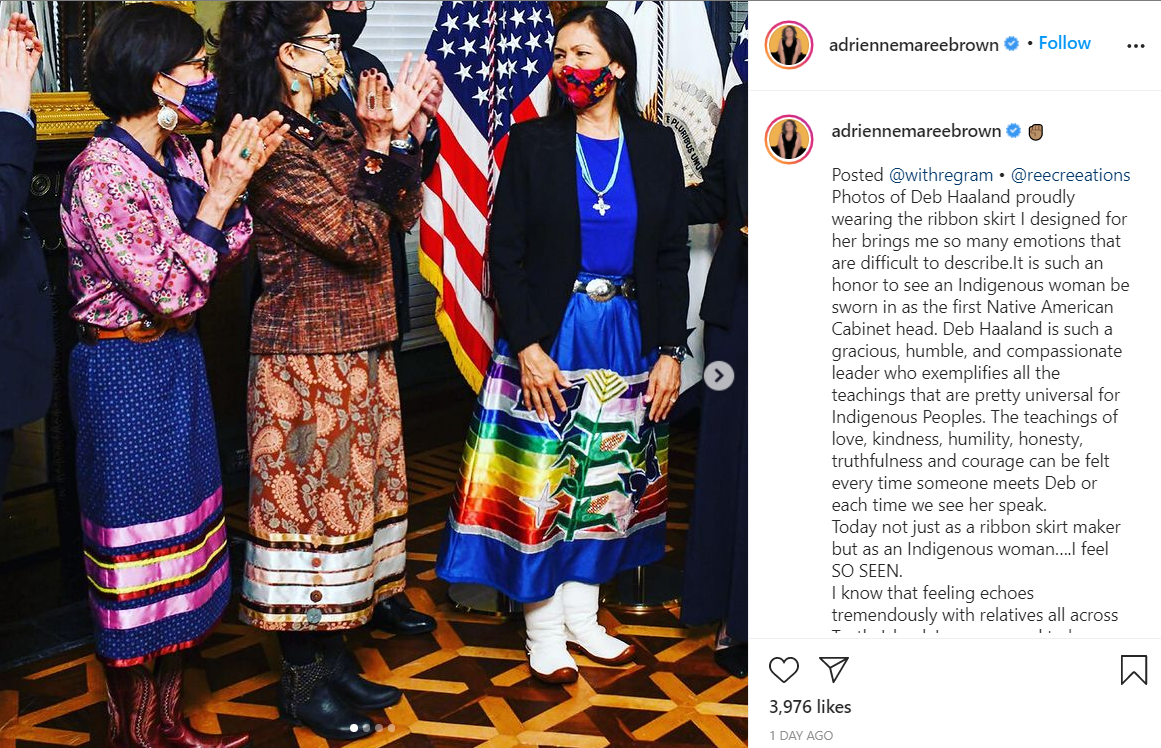Open the @withregram mention link
Image resolution: width=1161 pixels, height=748 pixels.
[x=940, y=175]
